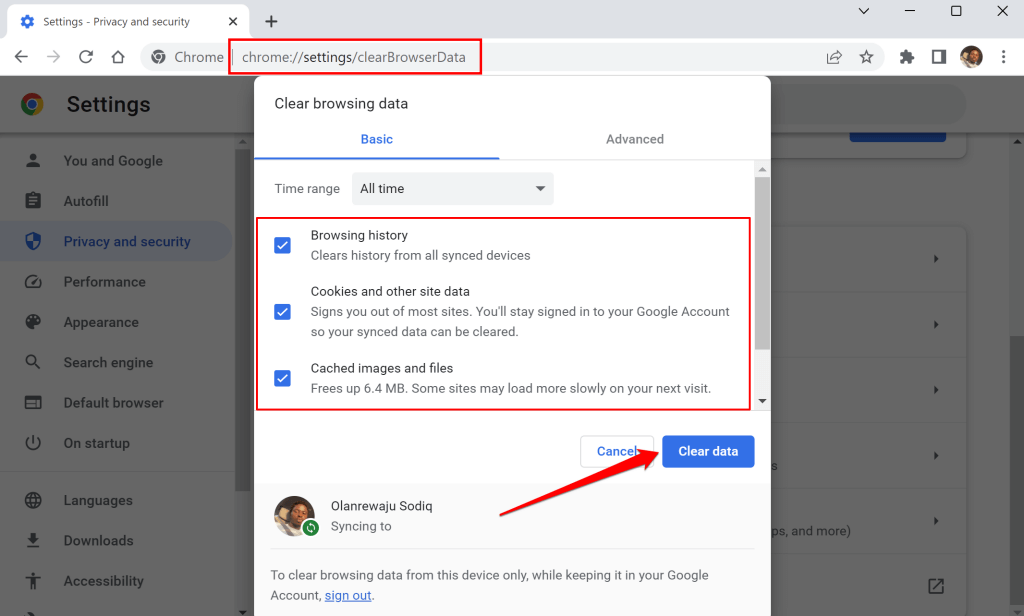Open the Chrome three-dot menu

(1003, 57)
